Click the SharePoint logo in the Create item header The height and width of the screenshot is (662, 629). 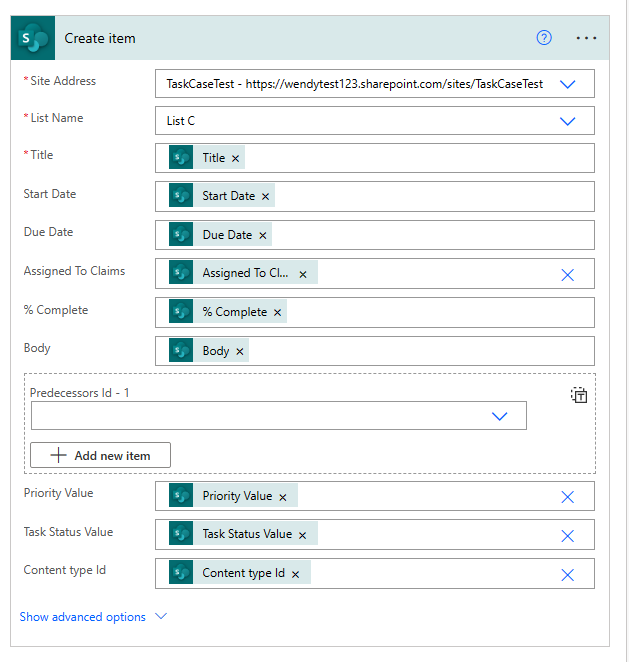[x=33, y=38]
